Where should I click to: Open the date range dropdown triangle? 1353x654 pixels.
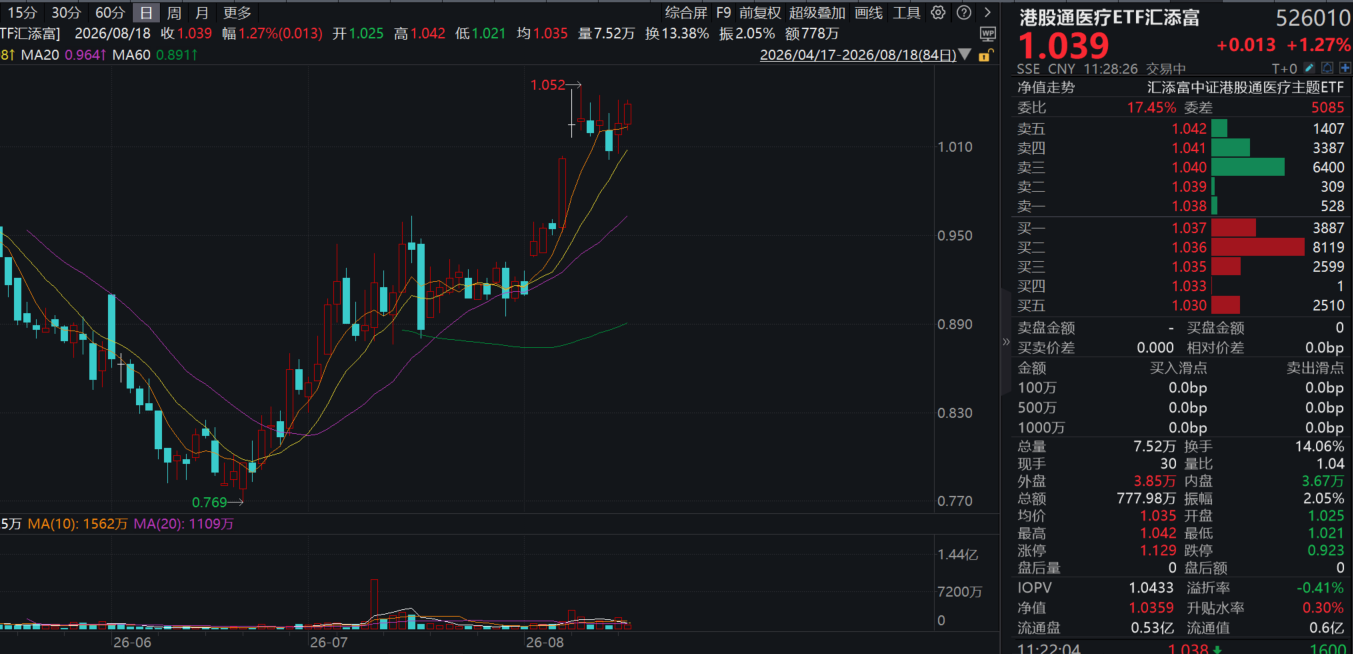point(965,55)
